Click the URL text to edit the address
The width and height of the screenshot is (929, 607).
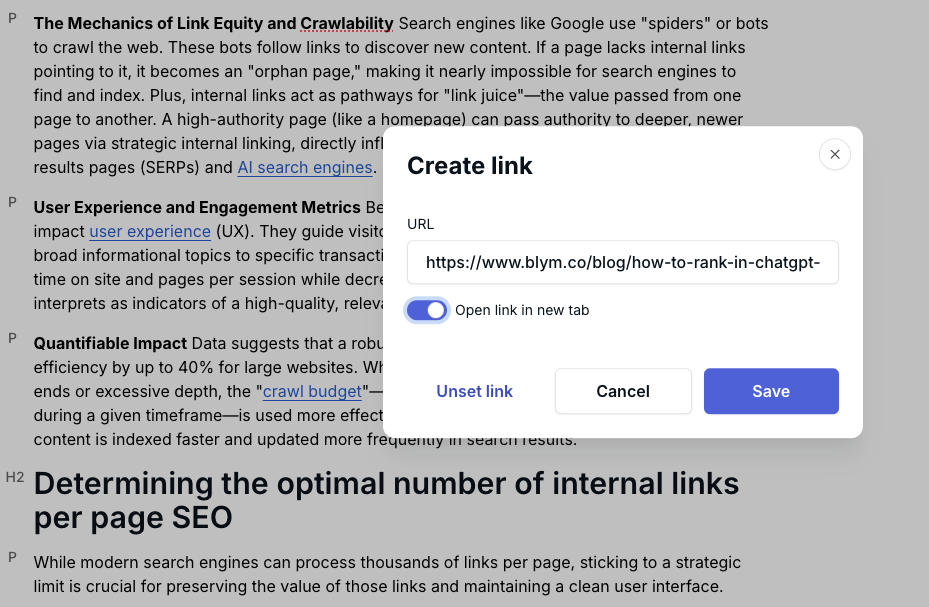[x=622, y=262]
